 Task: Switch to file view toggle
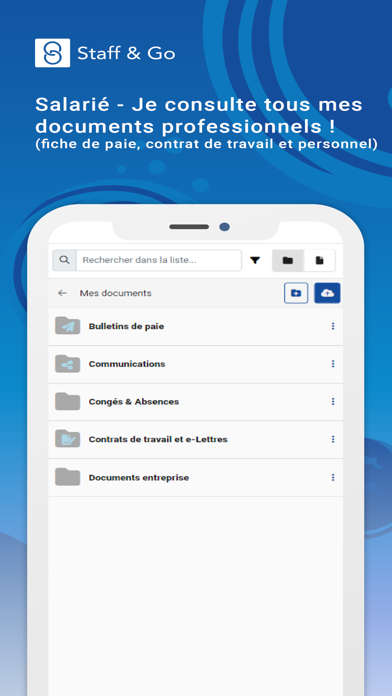tap(320, 261)
